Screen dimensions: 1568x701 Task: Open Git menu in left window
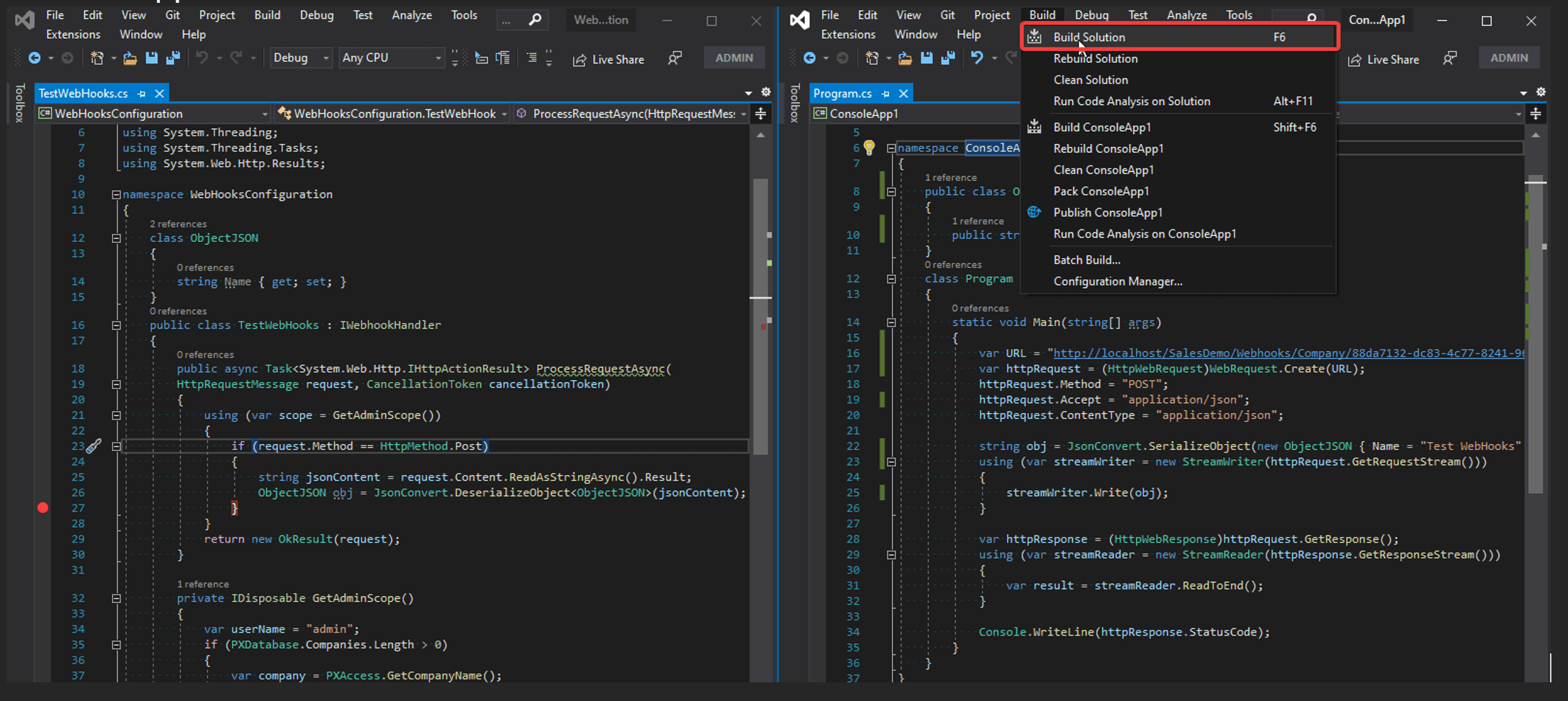[x=173, y=14]
